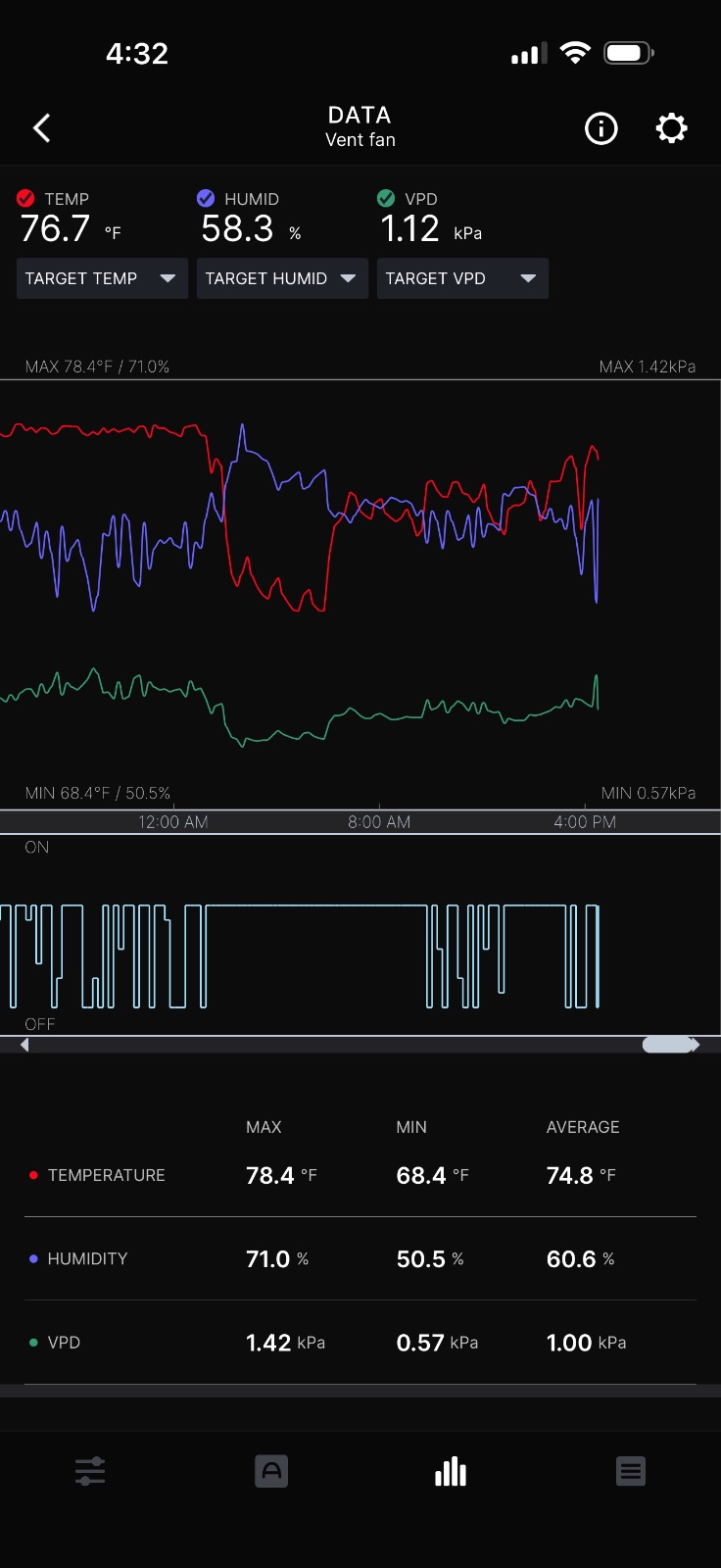This screenshot has height=1568, width=721.
Task: Select humidity min value 50.5 %
Action: click(x=430, y=1258)
